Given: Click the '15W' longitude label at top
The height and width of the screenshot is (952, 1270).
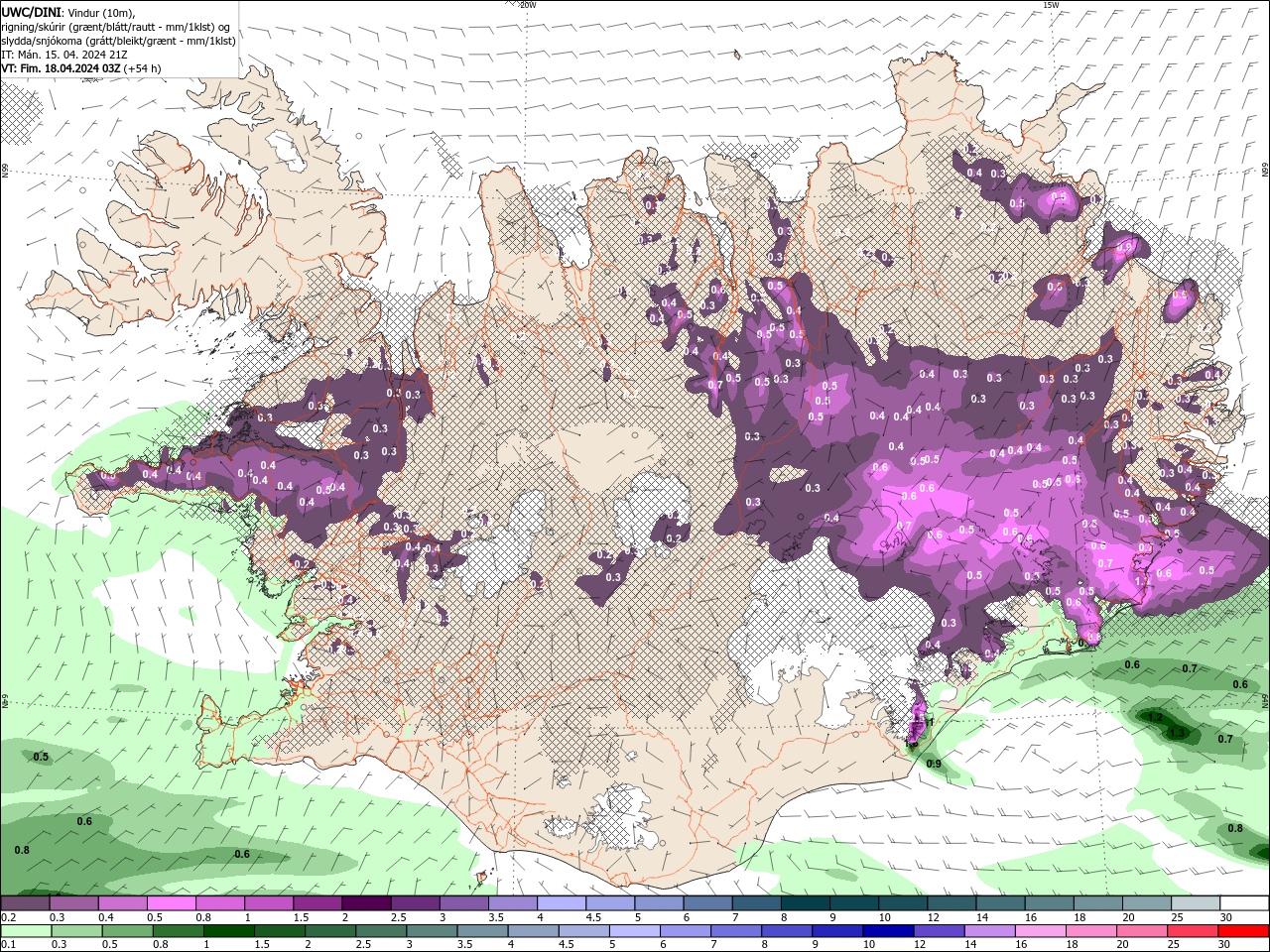Looking at the screenshot, I should coord(1051,5).
